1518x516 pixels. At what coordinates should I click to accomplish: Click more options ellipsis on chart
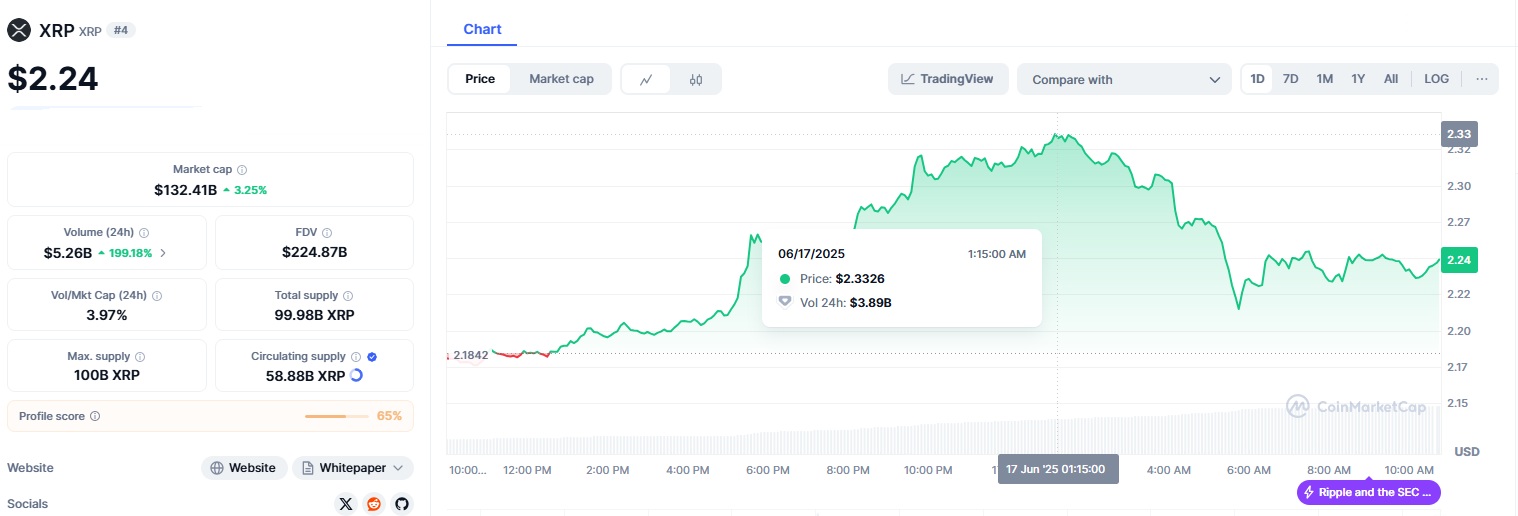tap(1481, 79)
